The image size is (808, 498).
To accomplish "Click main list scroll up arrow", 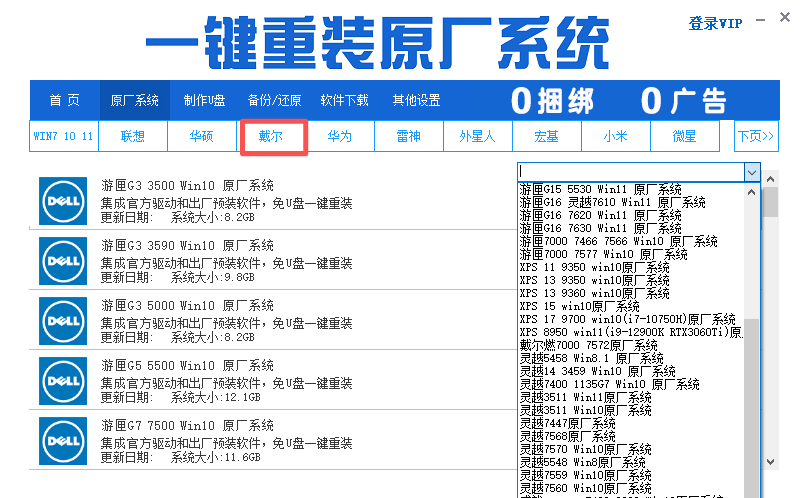I will pos(770,179).
